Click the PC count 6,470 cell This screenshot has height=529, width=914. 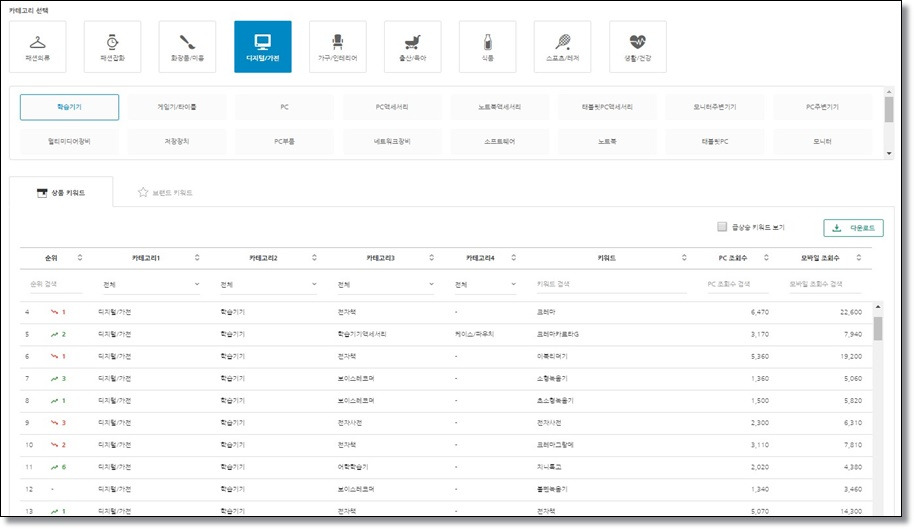(x=760, y=312)
